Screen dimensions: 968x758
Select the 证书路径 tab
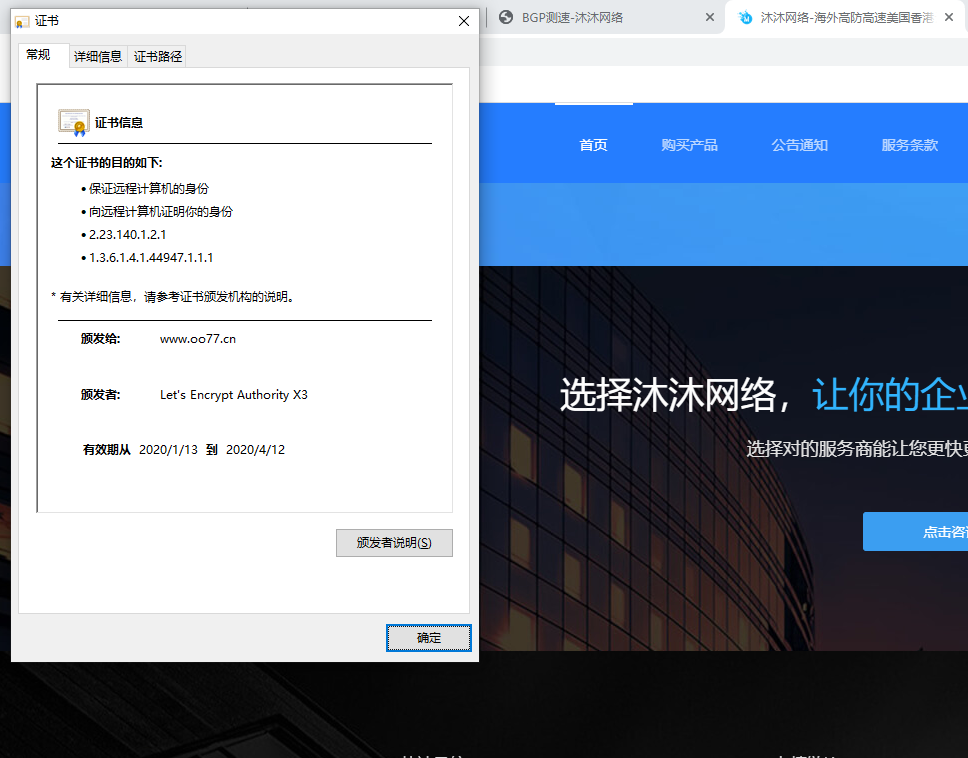158,57
